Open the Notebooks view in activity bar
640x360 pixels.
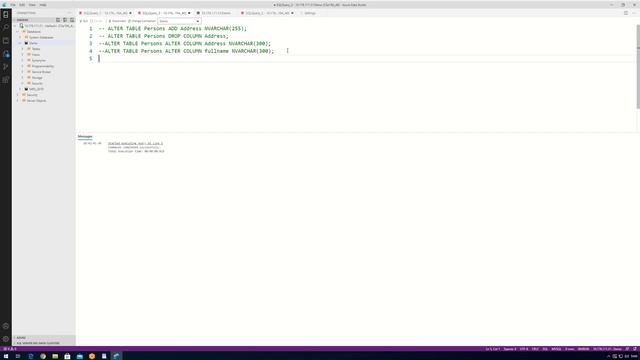coord(6,40)
